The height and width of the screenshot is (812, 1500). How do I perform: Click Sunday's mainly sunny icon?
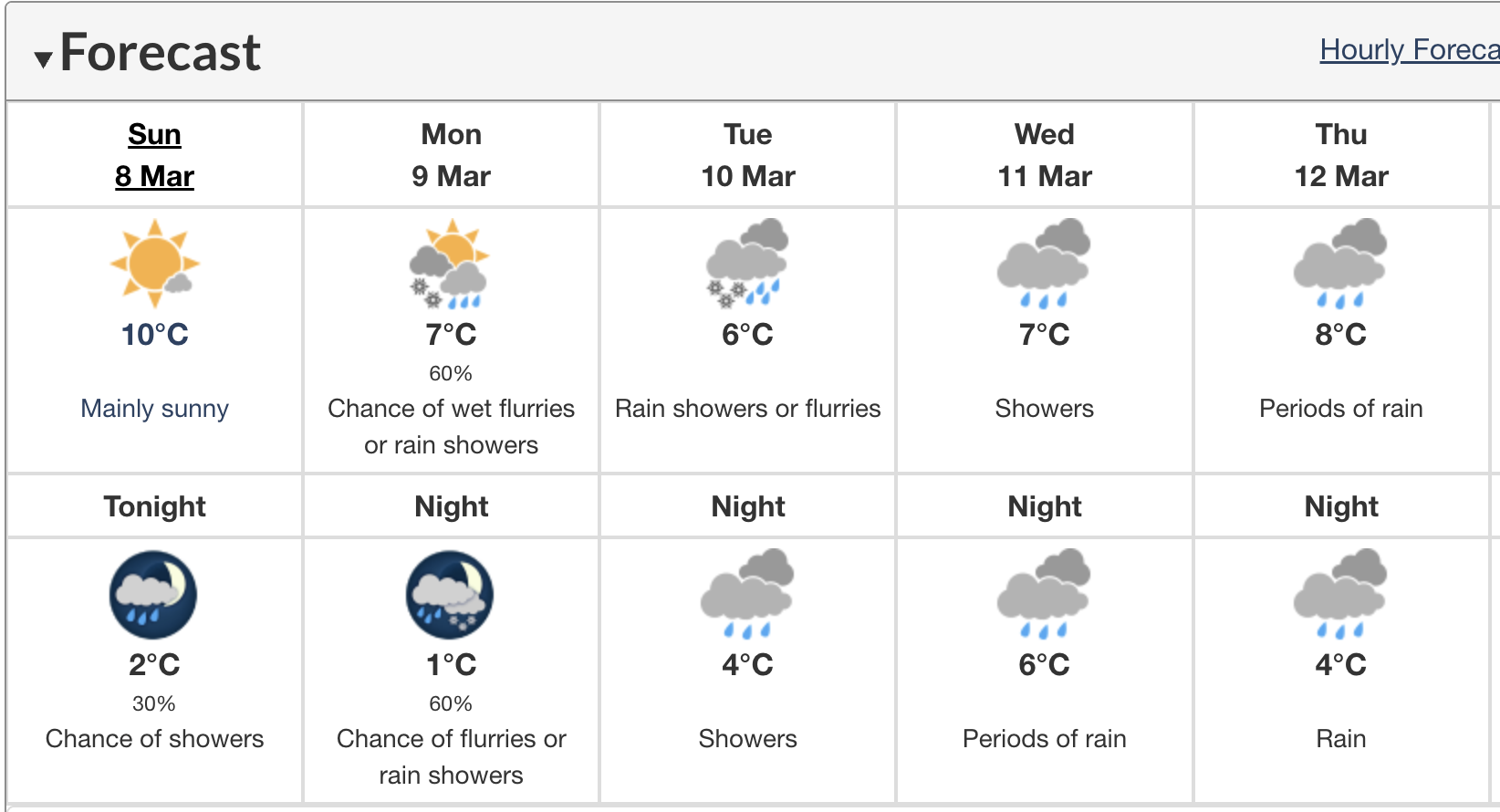pos(154,264)
